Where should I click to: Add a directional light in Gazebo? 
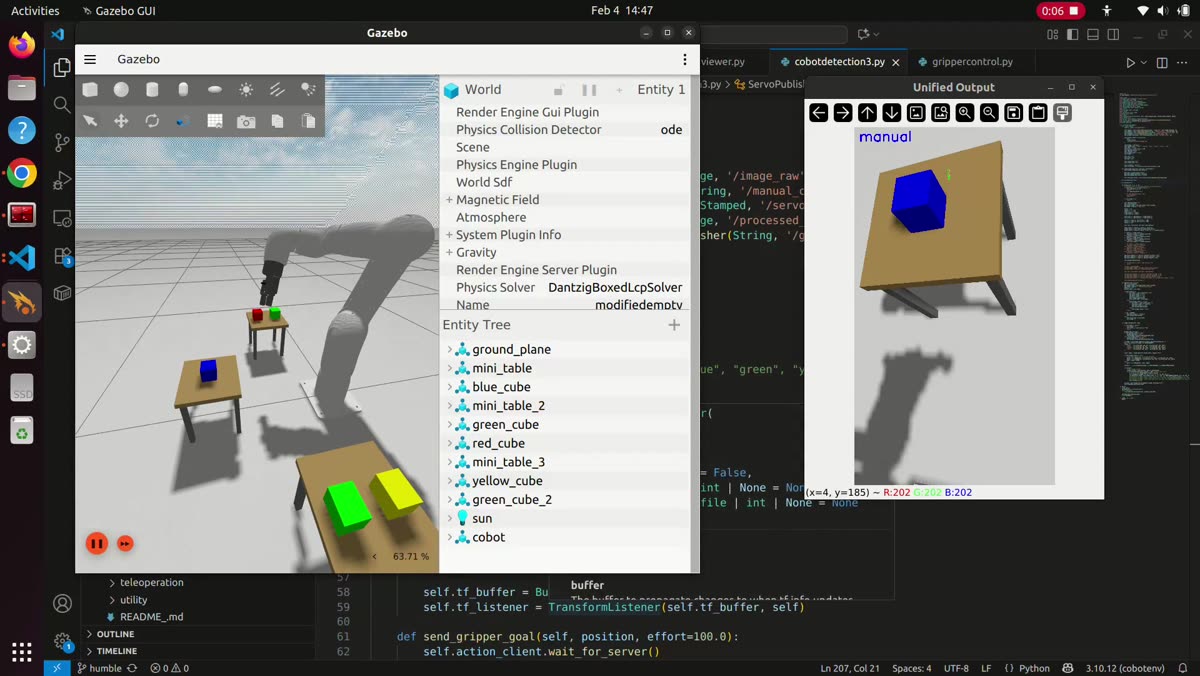click(x=277, y=89)
